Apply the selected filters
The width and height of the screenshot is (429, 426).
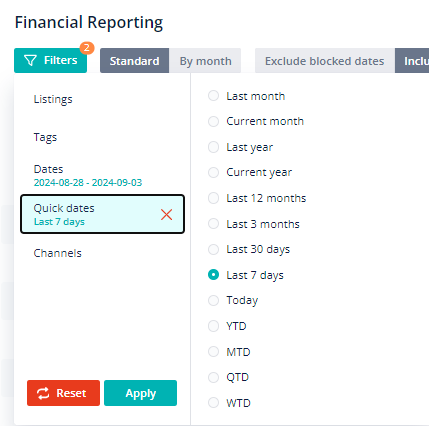pos(140,393)
